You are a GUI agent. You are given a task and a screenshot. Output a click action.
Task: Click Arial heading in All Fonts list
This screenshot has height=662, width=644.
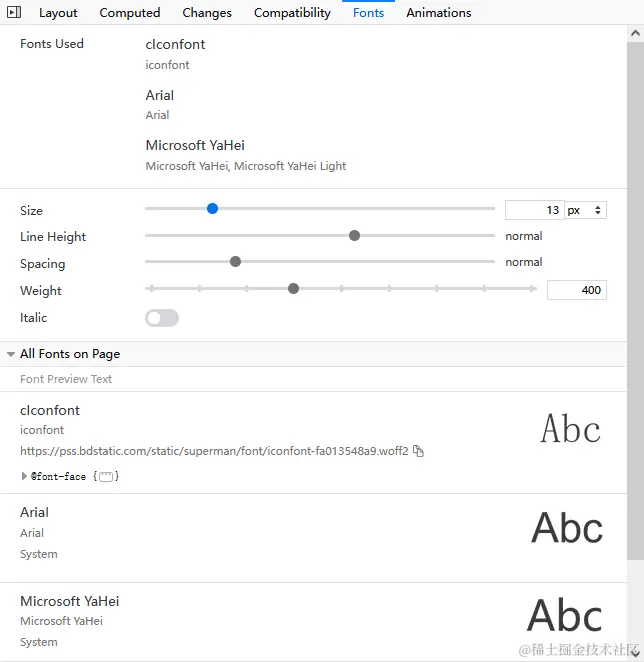[34, 512]
